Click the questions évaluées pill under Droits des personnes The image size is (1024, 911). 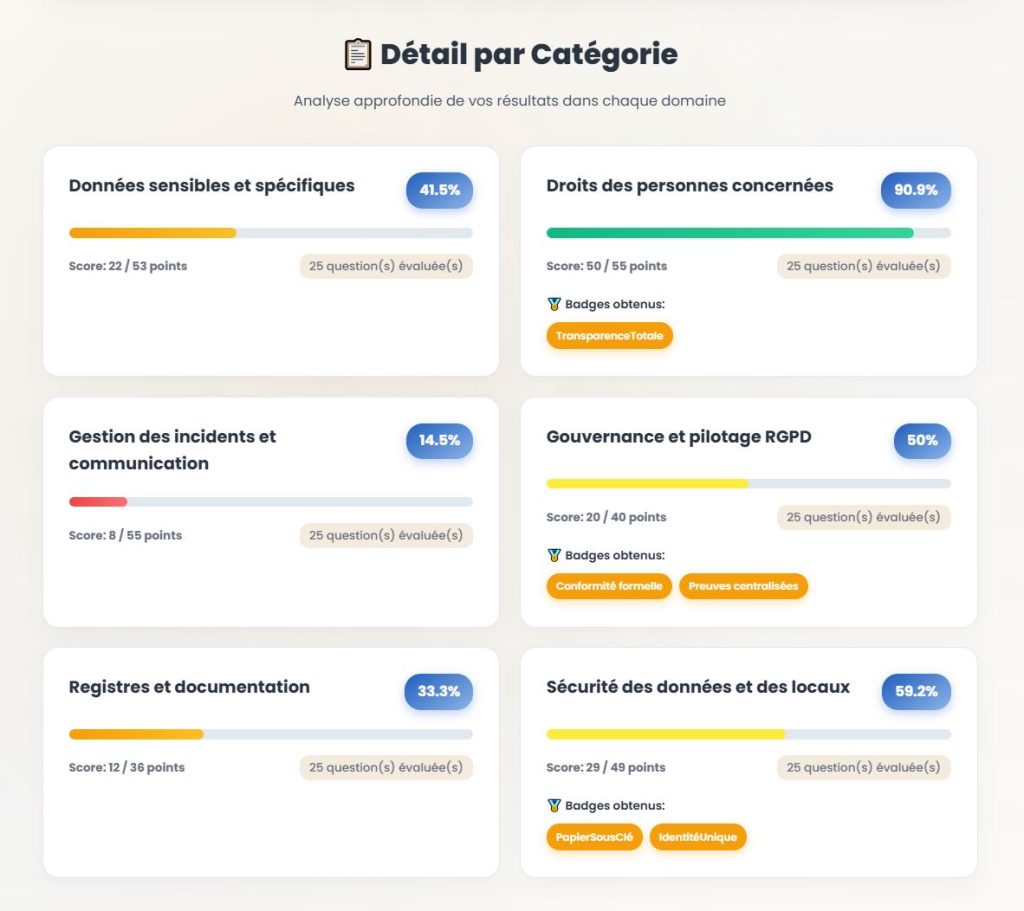click(863, 266)
